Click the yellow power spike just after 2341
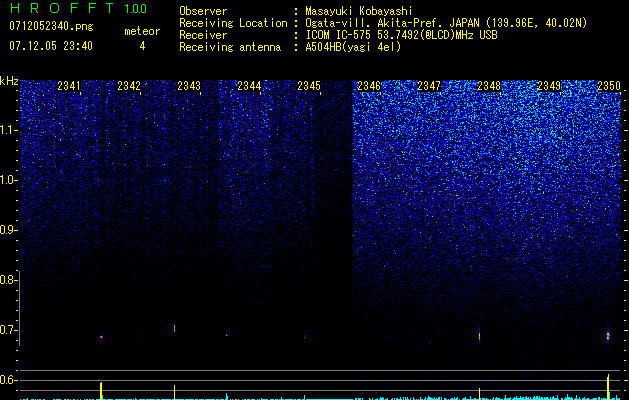This screenshot has height=400, width=629. (101, 391)
